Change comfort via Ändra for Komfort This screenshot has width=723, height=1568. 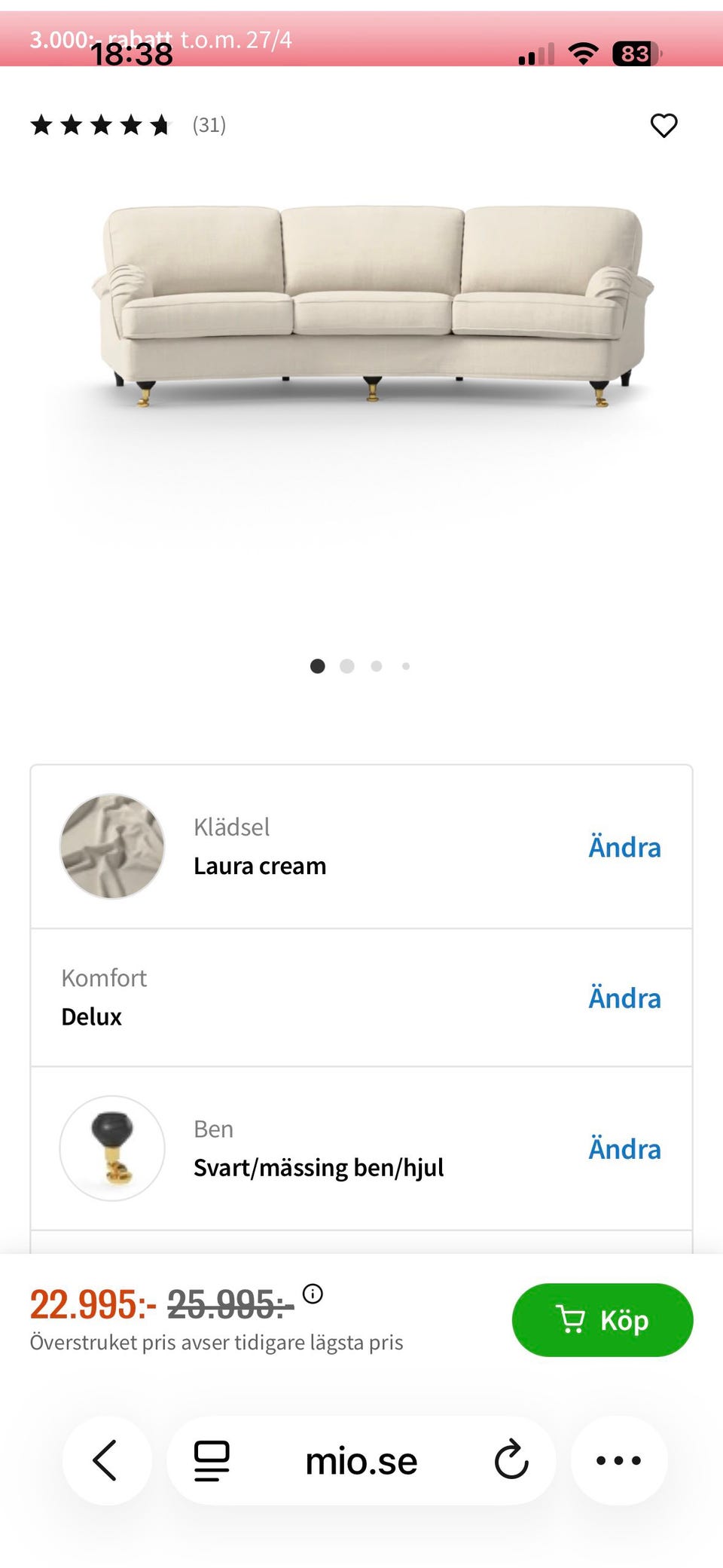(x=624, y=998)
